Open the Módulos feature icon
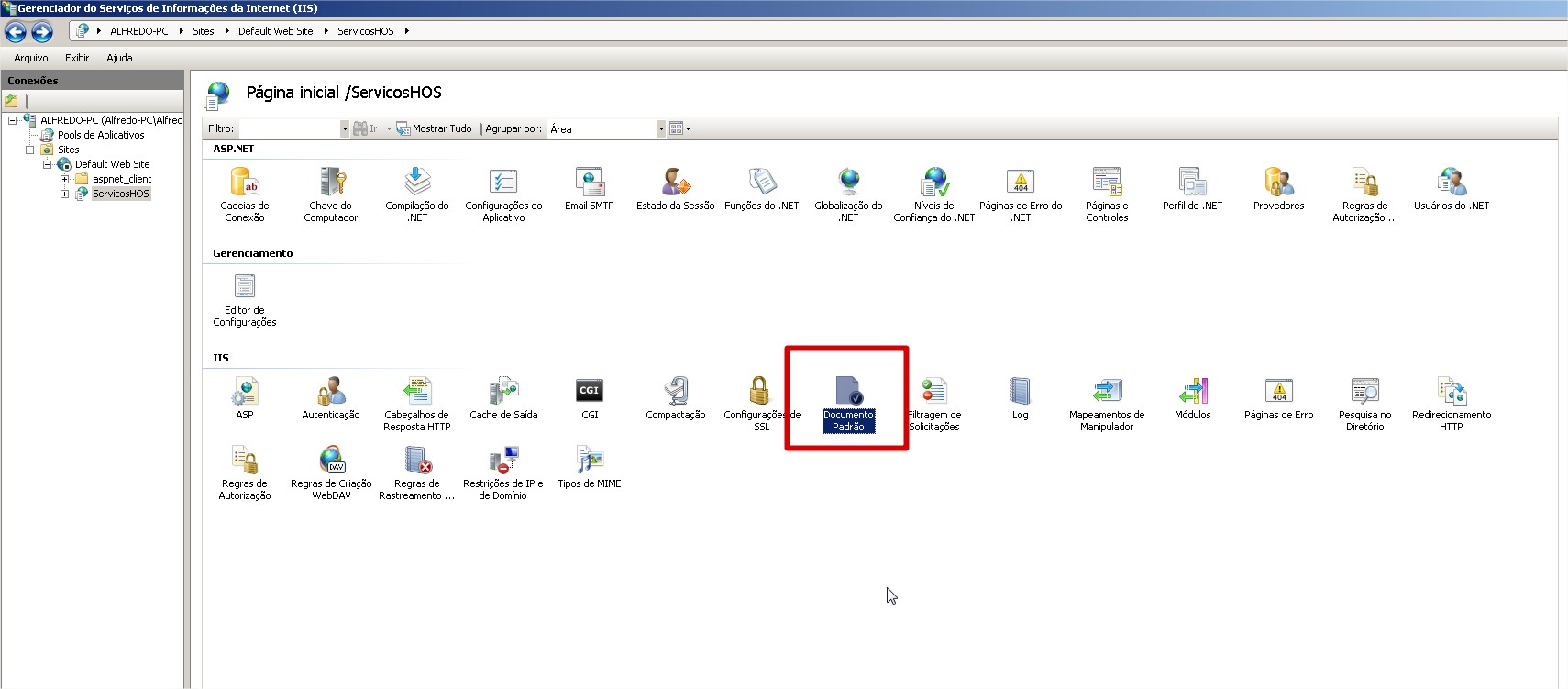Screen dimensions: 1568x689 (x=1192, y=393)
